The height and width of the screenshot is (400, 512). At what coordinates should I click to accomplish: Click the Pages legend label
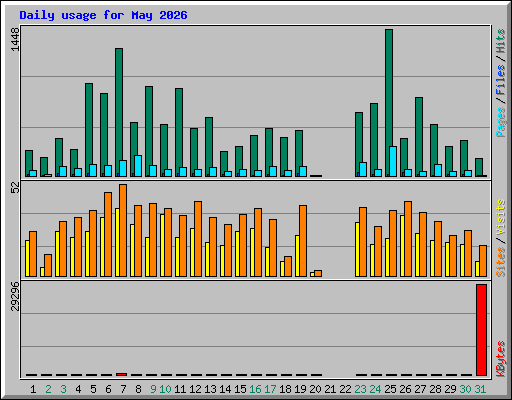coord(500,122)
